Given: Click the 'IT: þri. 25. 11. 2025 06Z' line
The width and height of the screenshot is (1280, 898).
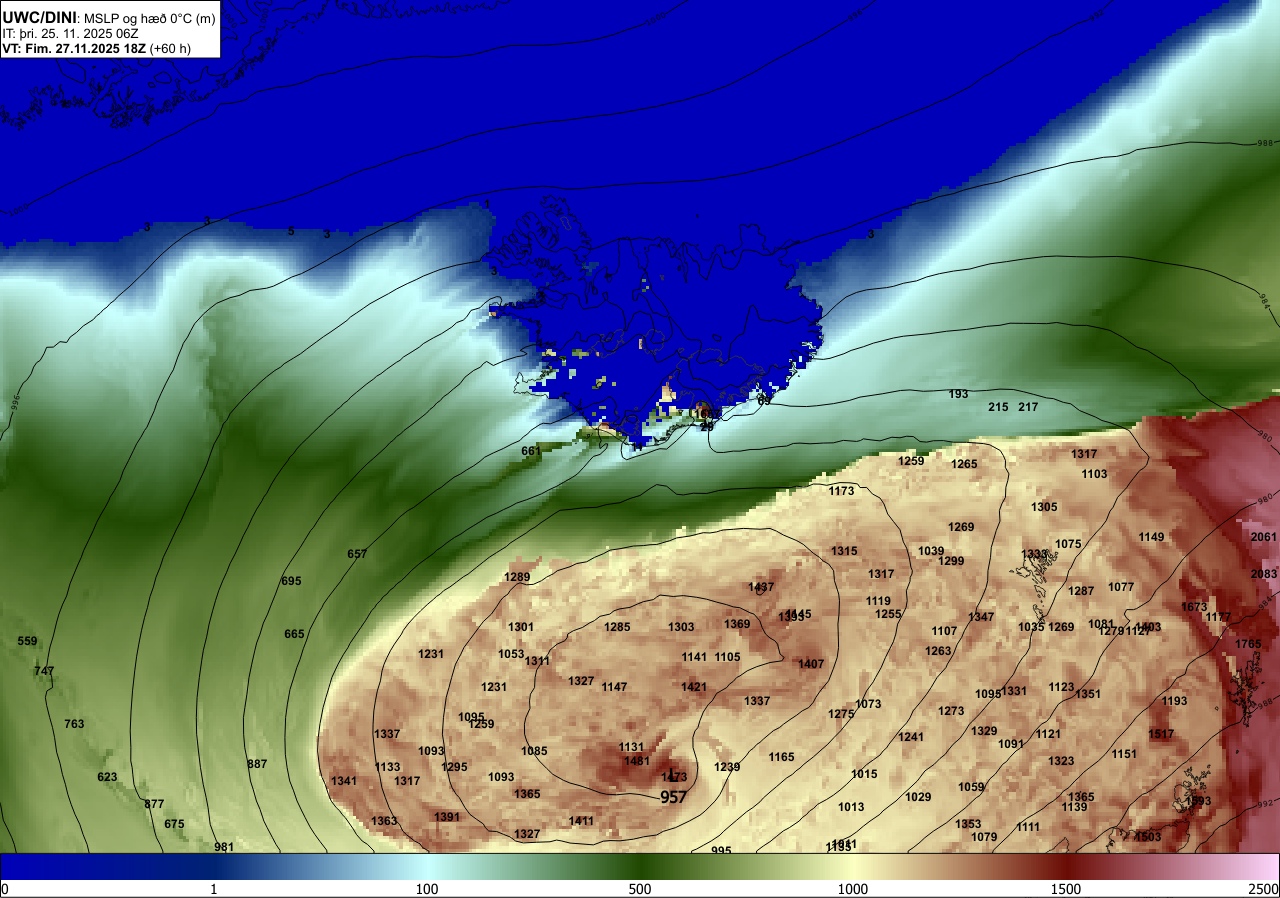Looking at the screenshot, I should [x=70, y=33].
